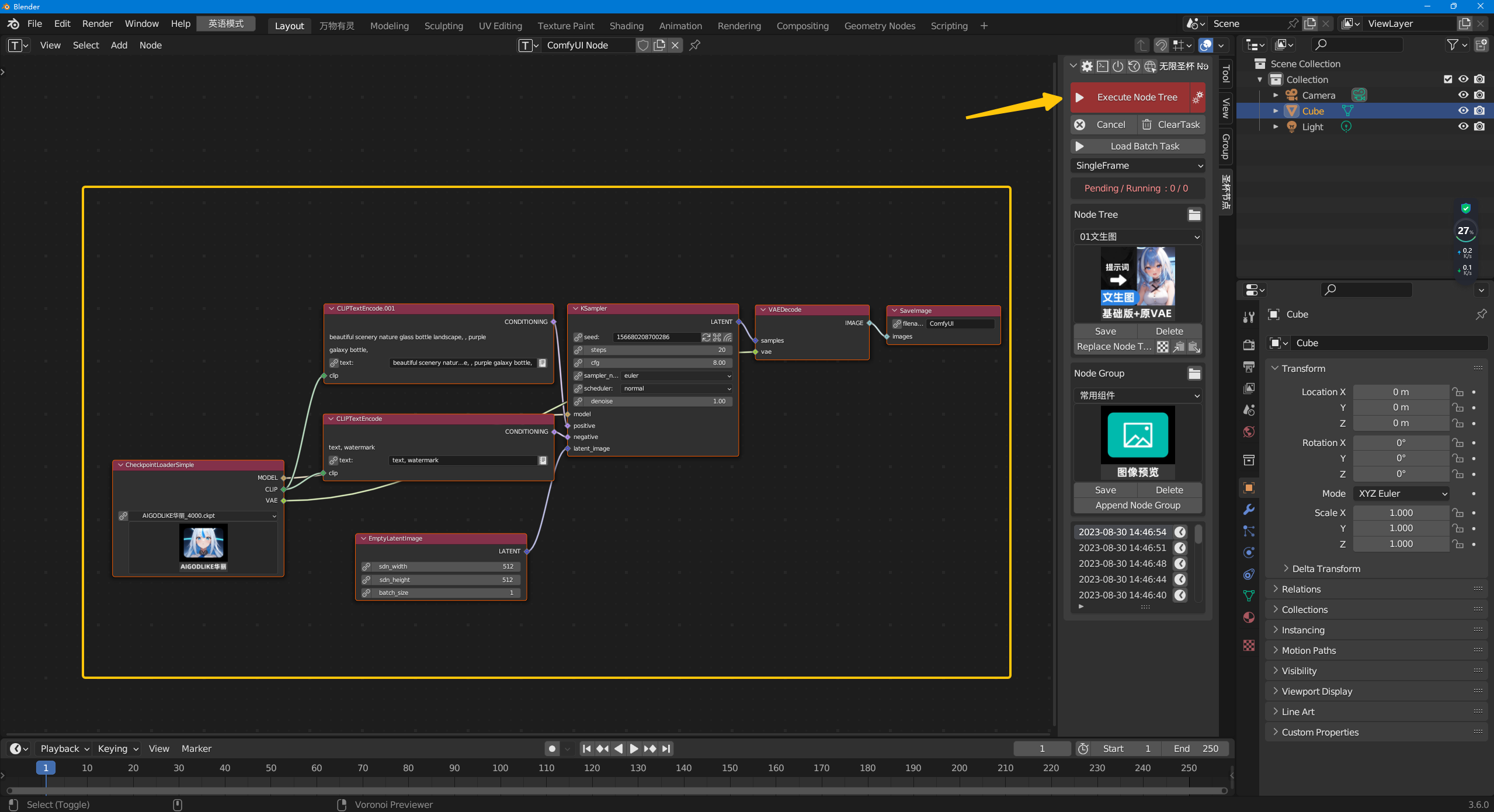Click the ClearTask trash icon

coord(1147,124)
